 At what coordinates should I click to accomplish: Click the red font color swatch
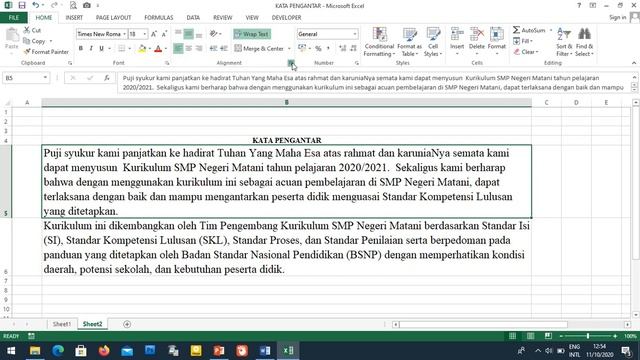[x=158, y=49]
